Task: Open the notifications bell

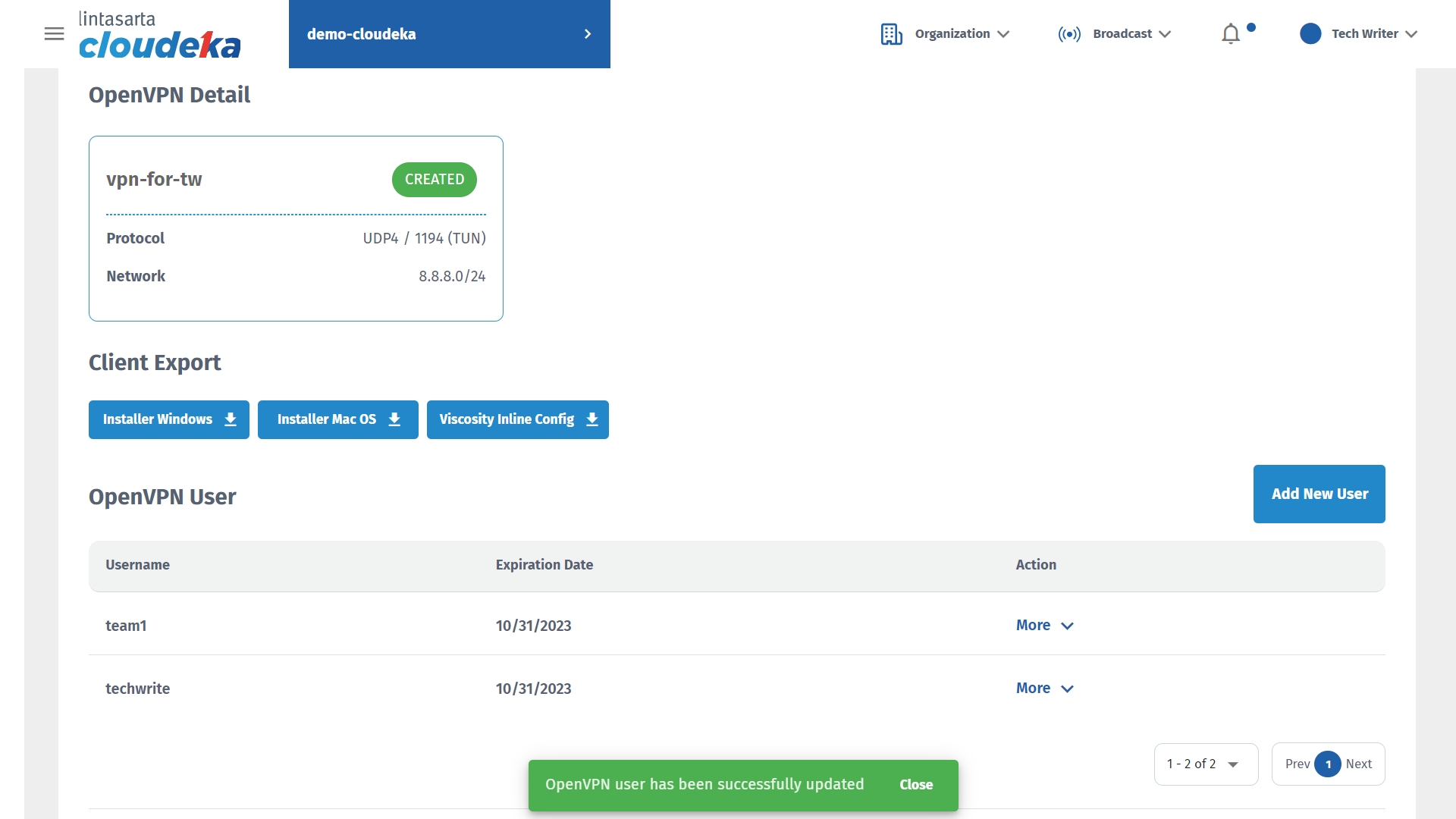Action: click(x=1231, y=34)
